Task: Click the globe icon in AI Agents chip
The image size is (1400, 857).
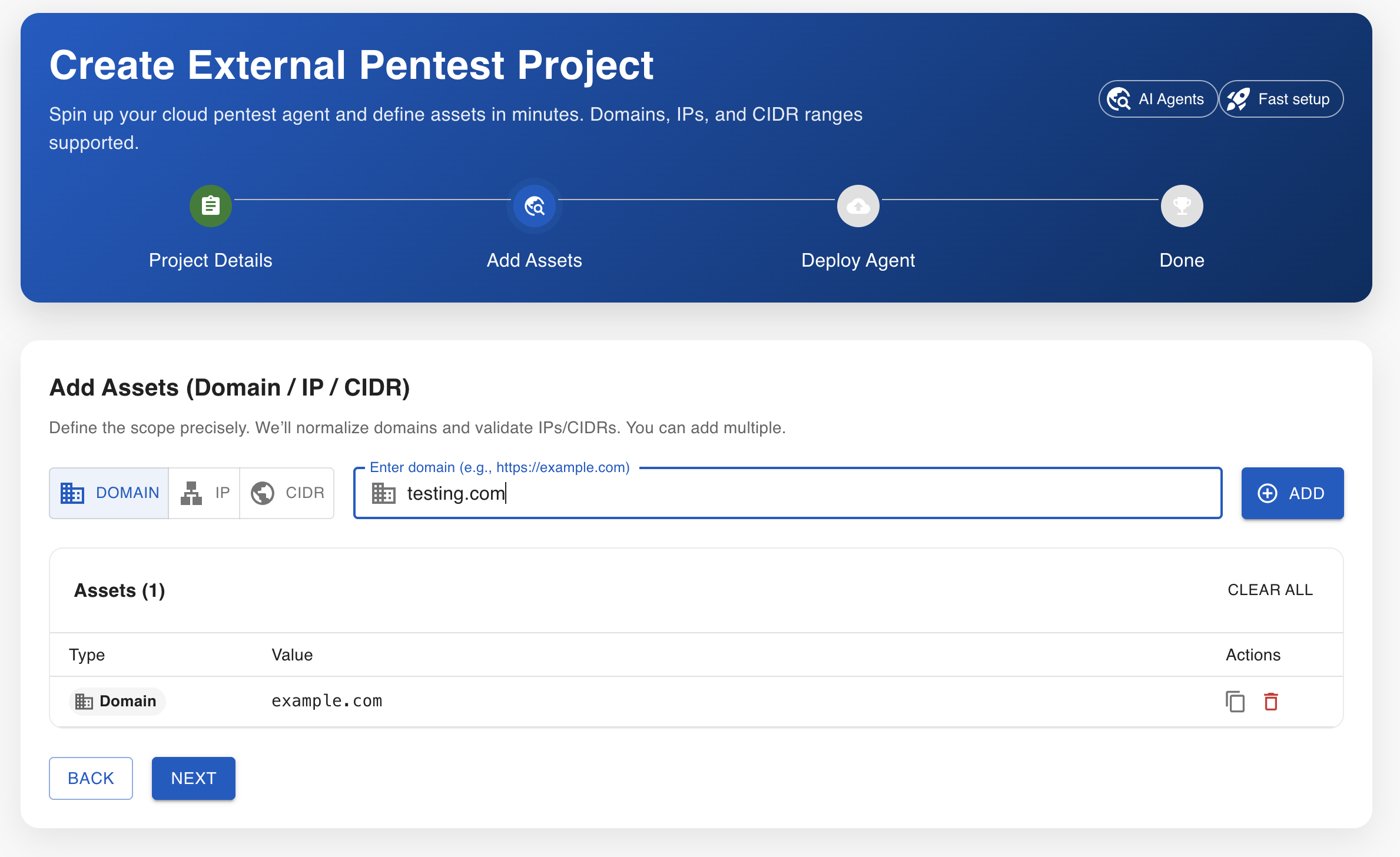Action: pyautogui.click(x=1119, y=99)
